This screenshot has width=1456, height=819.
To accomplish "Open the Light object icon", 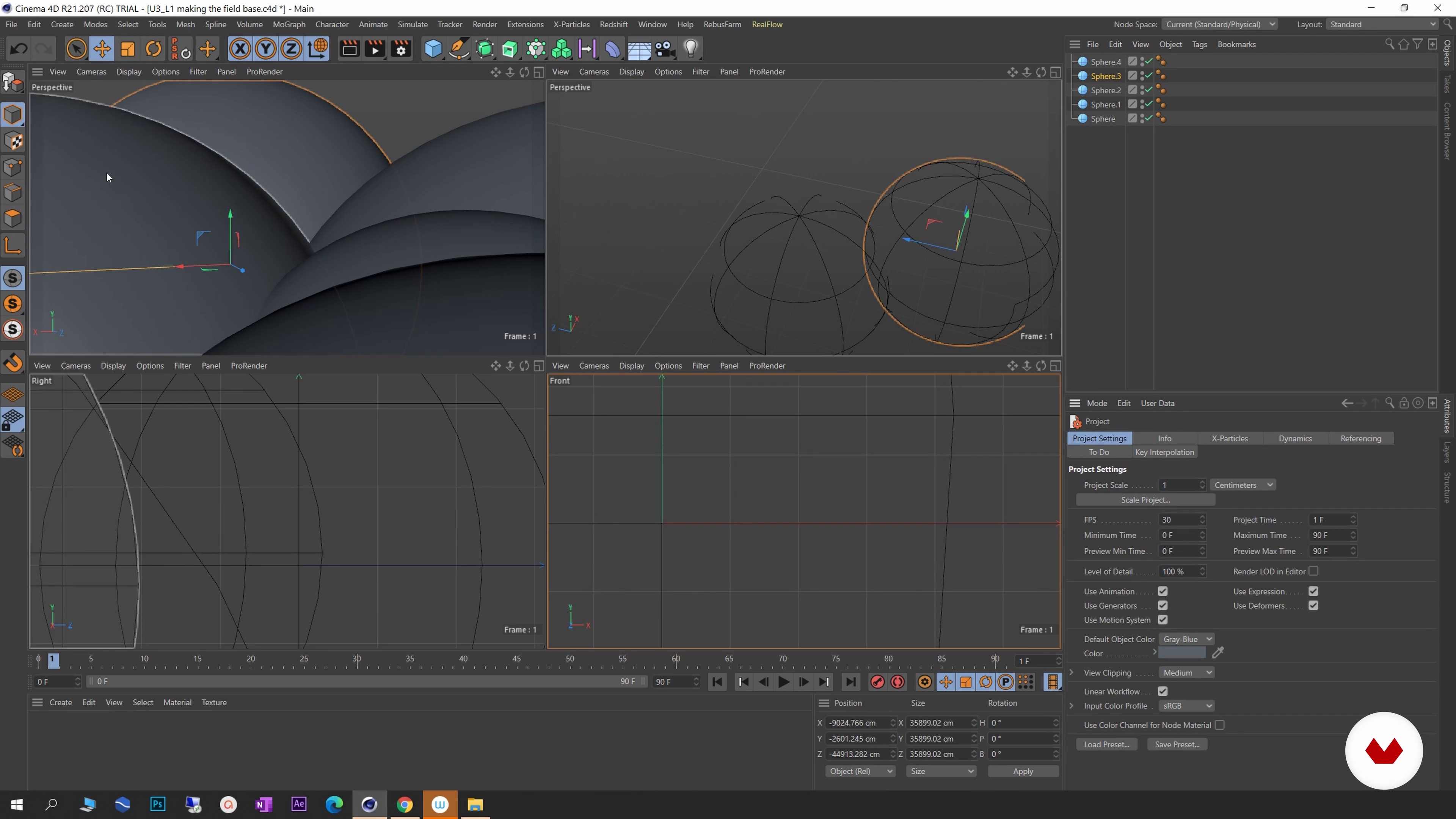I will point(691,49).
